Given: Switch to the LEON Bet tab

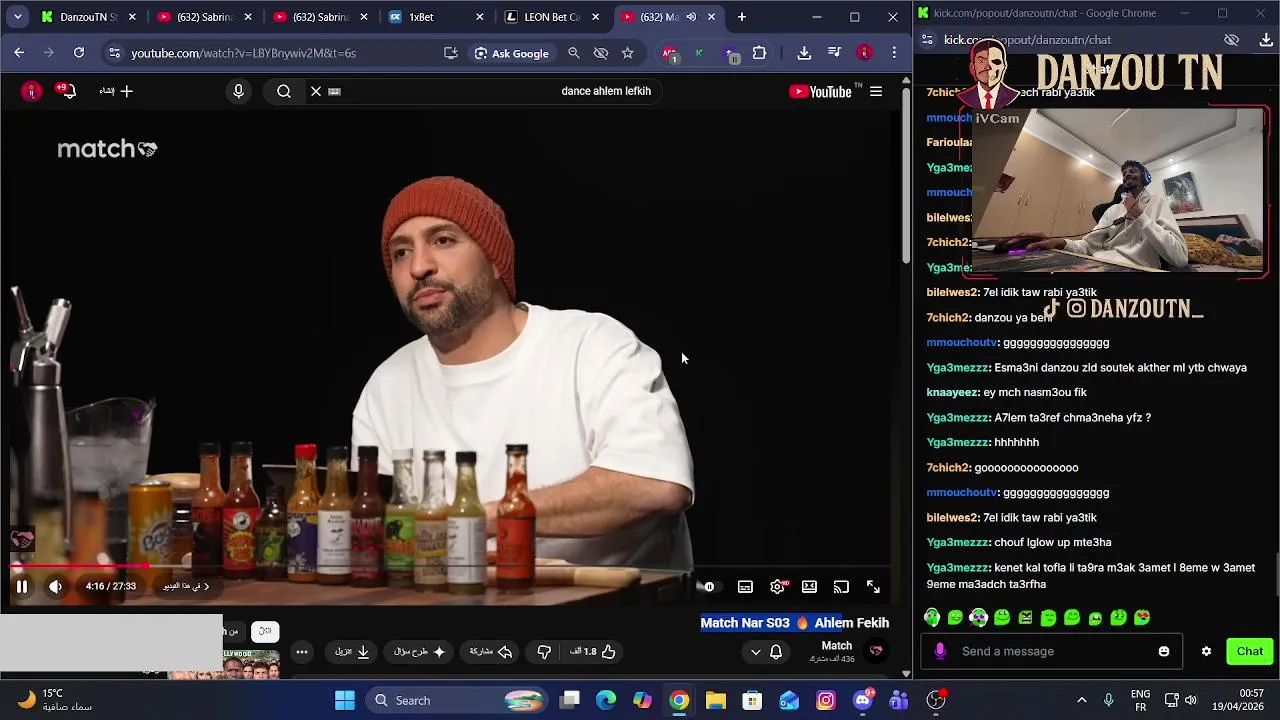Looking at the screenshot, I should (x=548, y=17).
